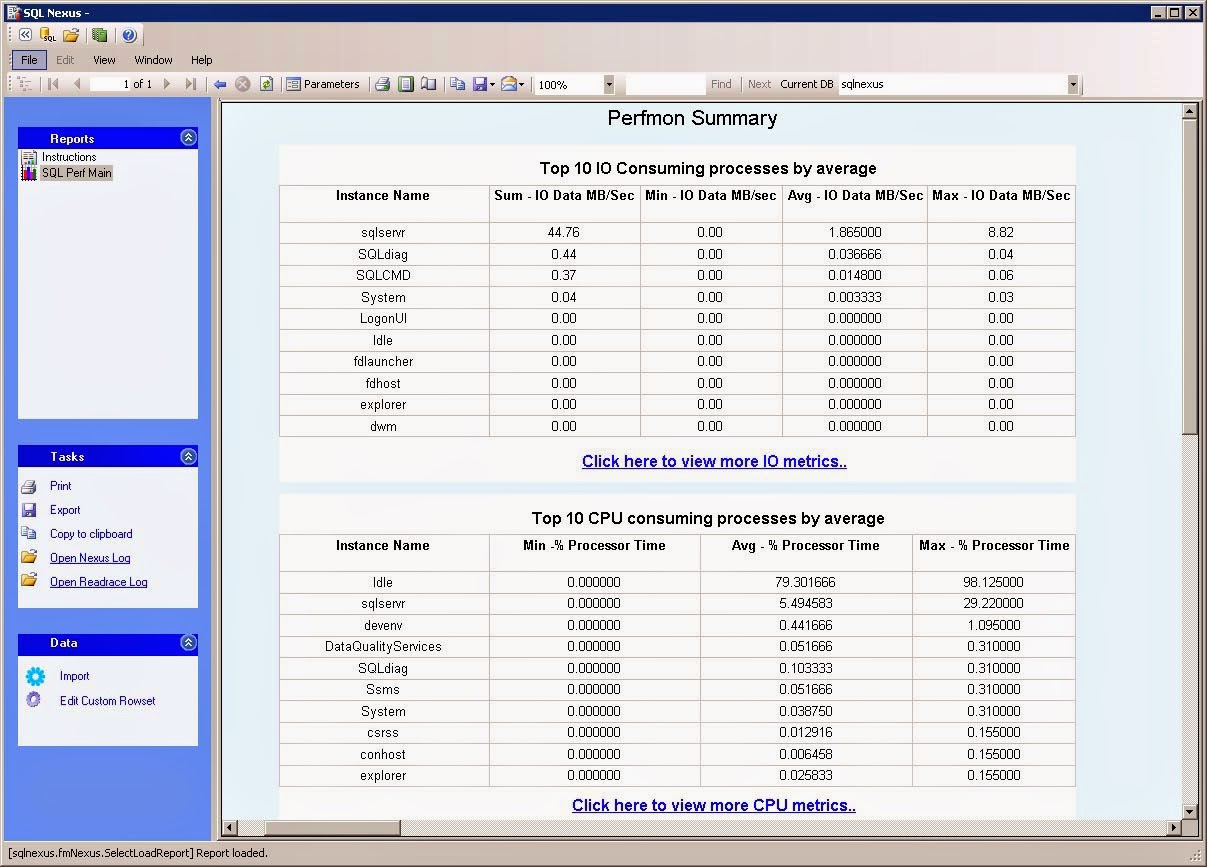Open Readrace Log link in Tasks
The width and height of the screenshot is (1207, 867).
click(x=98, y=582)
